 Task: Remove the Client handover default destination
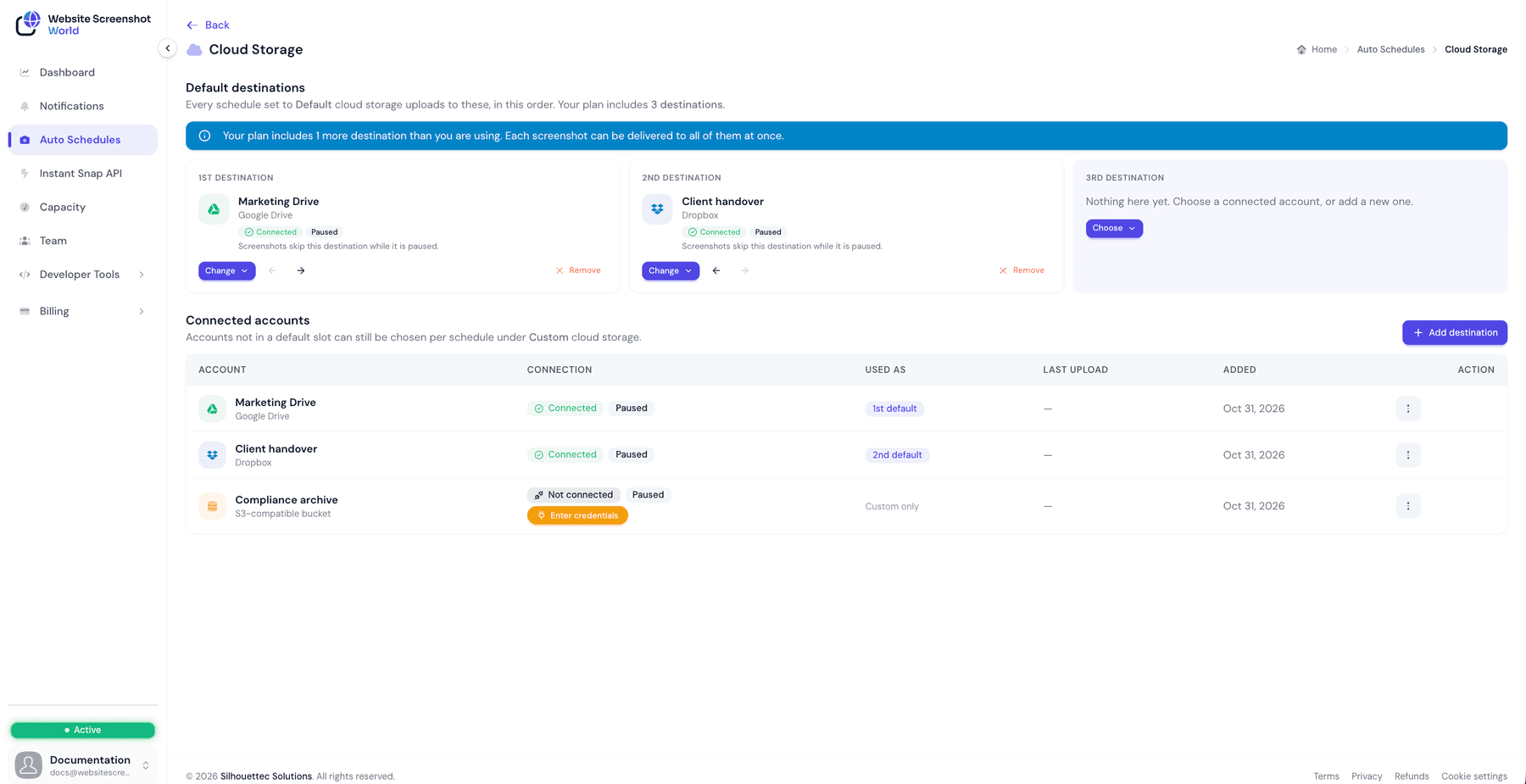click(1022, 270)
